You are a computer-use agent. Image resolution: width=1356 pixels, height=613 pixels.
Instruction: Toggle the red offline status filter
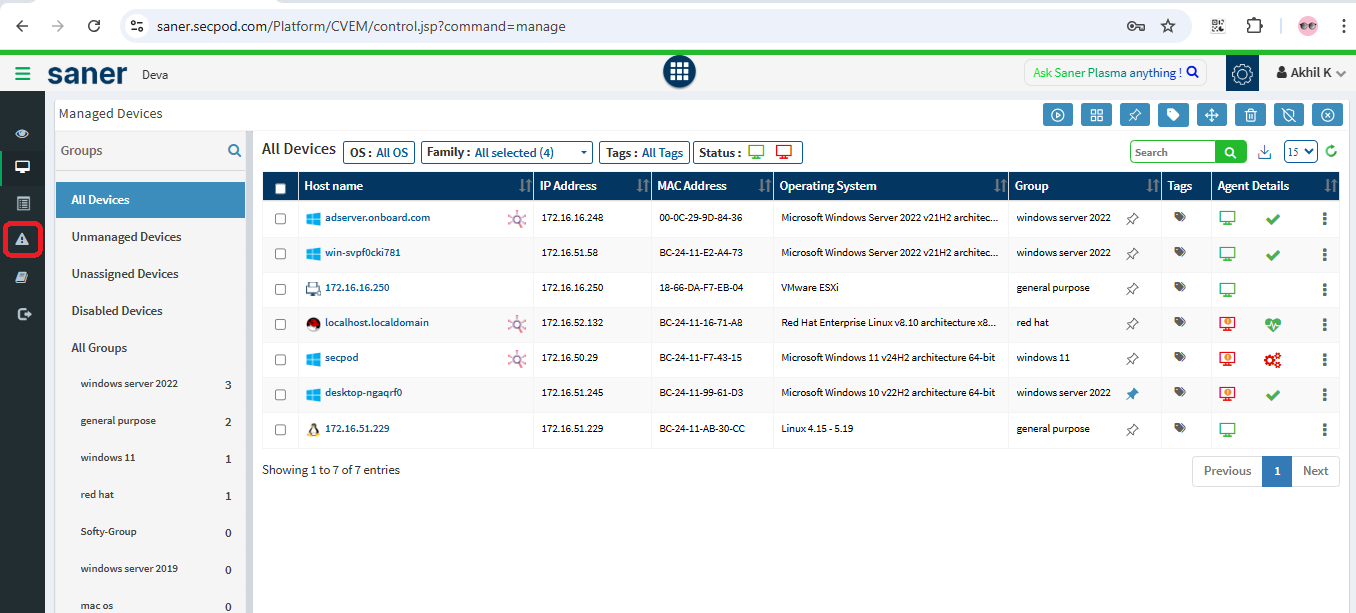784,152
